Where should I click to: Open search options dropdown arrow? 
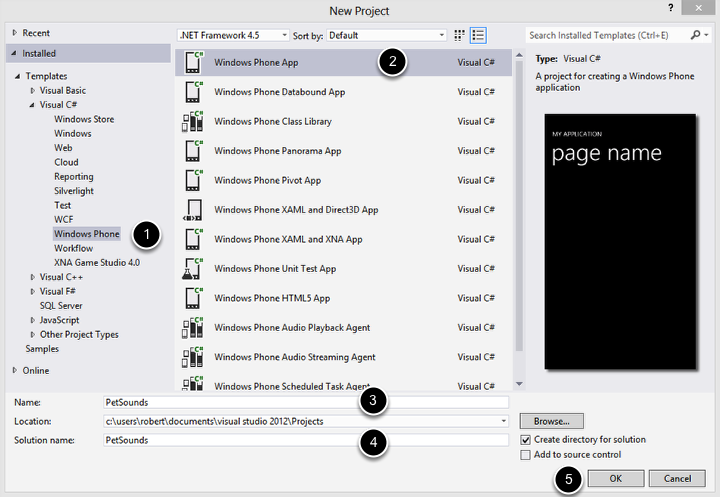coord(706,35)
